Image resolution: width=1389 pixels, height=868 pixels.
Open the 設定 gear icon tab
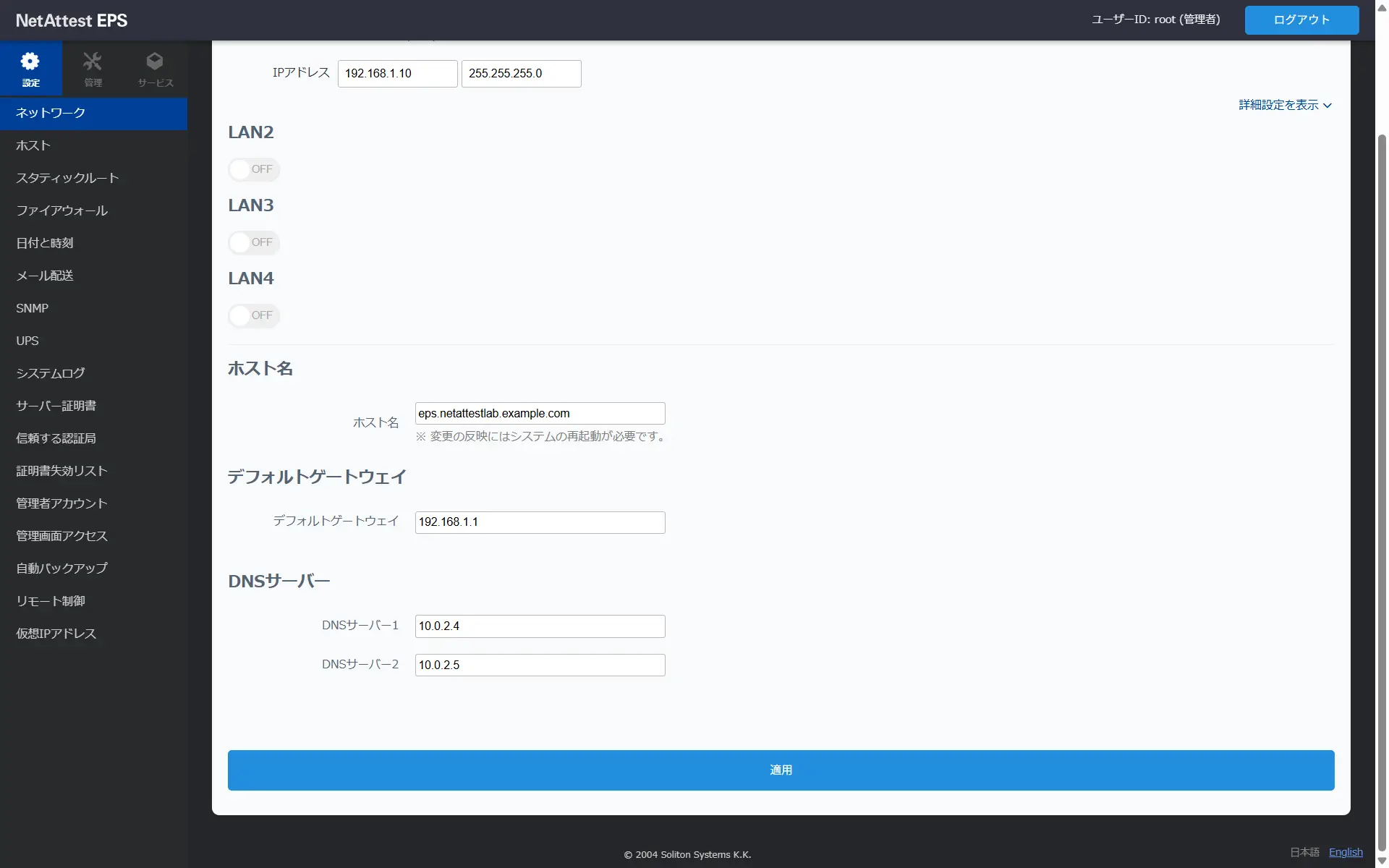pyautogui.click(x=30, y=69)
